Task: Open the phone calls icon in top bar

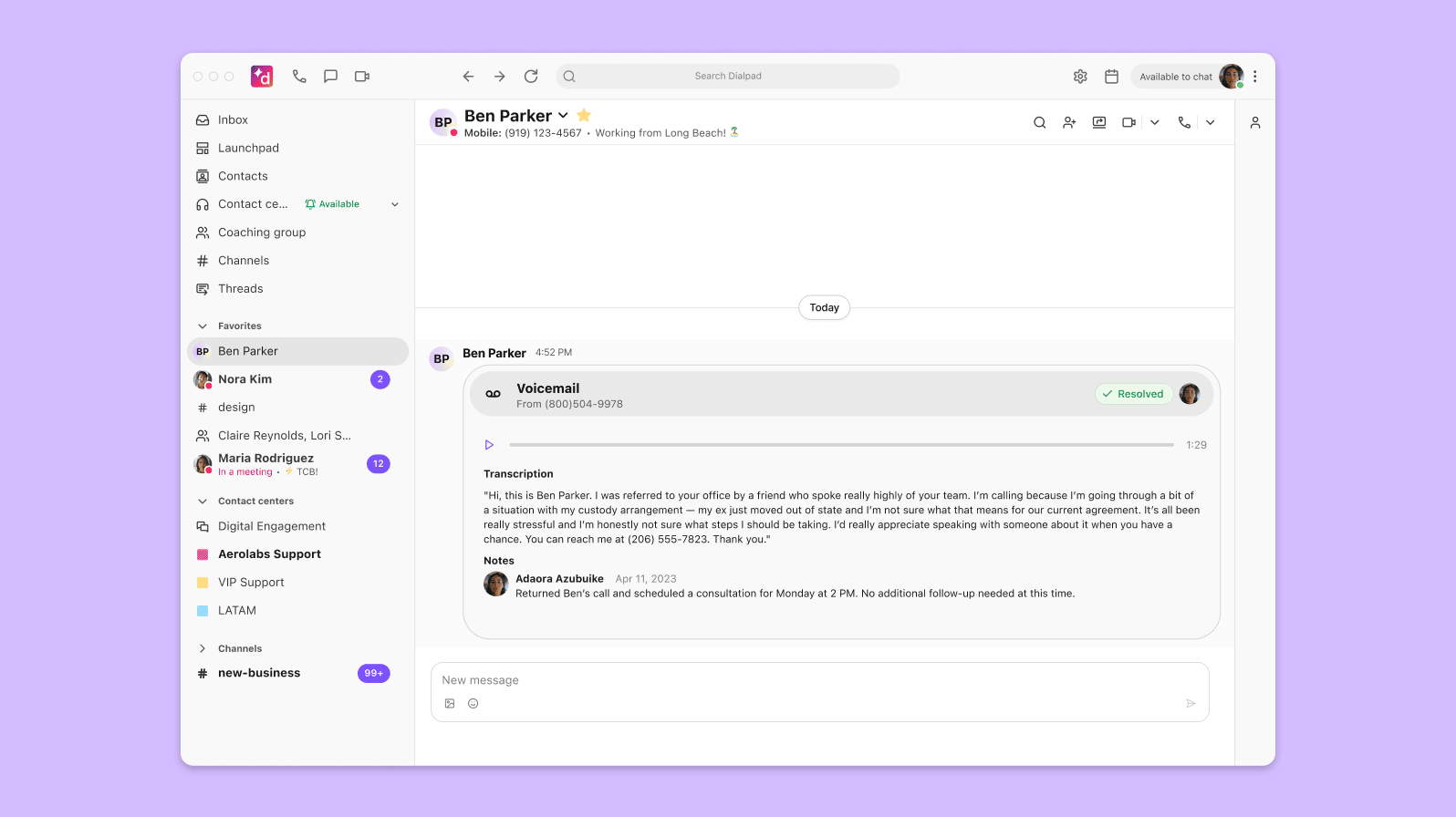Action: coord(299,77)
